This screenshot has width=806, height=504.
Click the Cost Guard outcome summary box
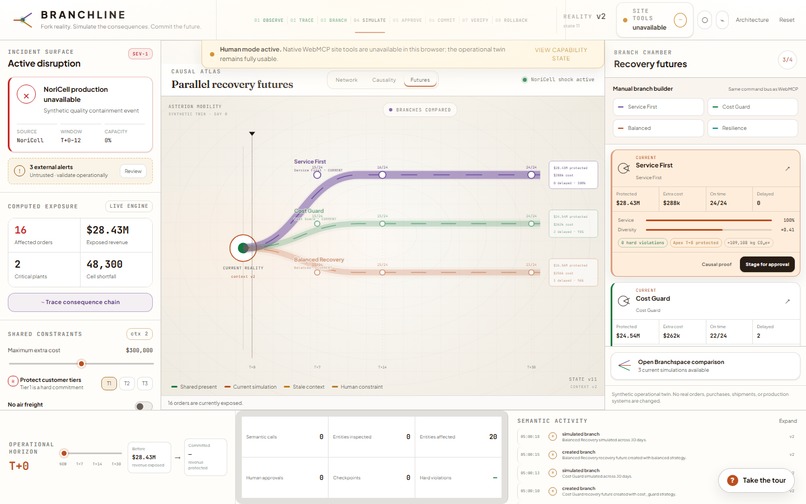pos(573,224)
